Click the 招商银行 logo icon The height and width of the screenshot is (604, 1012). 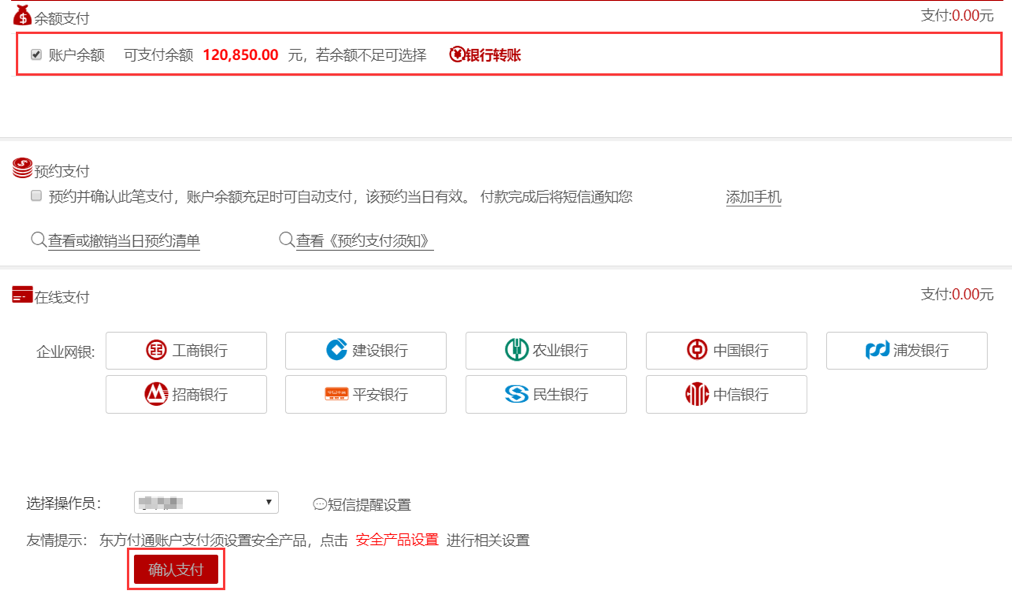click(156, 394)
